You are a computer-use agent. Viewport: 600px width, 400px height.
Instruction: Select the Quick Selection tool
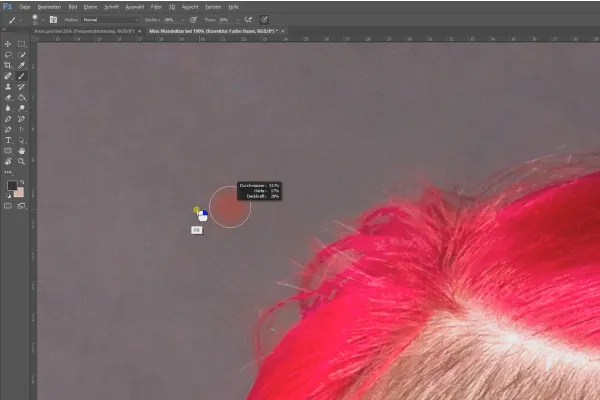[x=21, y=55]
